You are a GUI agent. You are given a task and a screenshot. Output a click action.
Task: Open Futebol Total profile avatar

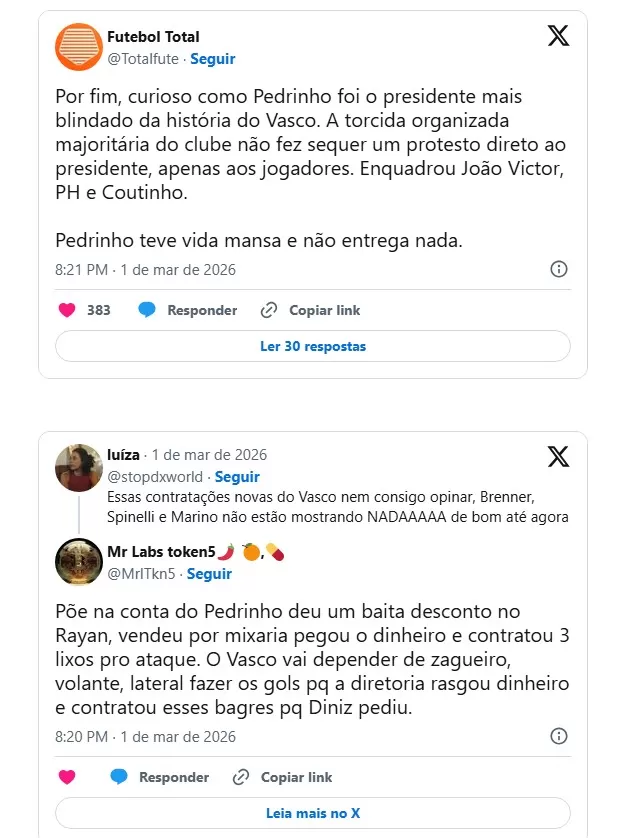click(x=79, y=47)
